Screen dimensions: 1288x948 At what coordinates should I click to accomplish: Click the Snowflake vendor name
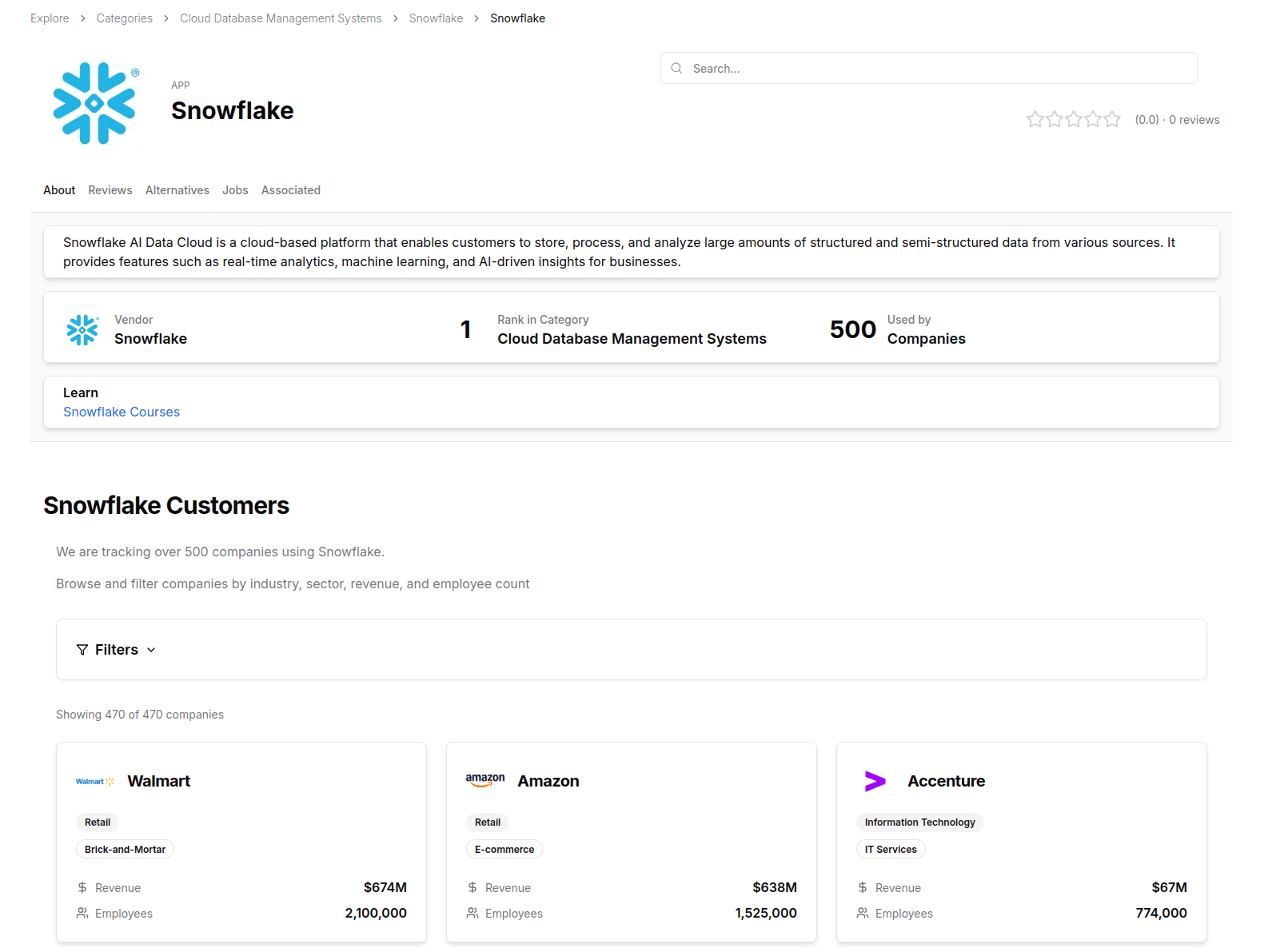150,339
